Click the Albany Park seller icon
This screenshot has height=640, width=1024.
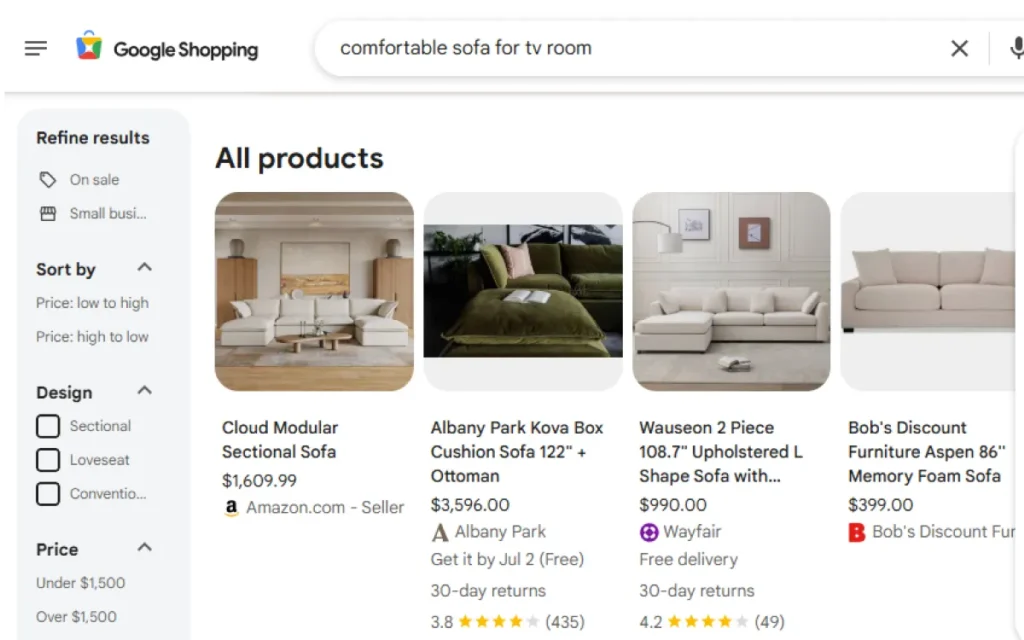coord(439,532)
